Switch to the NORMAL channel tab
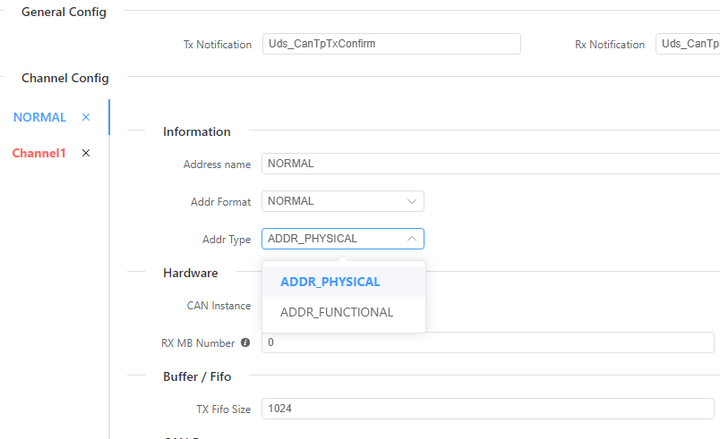This screenshot has width=720, height=439. tap(40, 117)
